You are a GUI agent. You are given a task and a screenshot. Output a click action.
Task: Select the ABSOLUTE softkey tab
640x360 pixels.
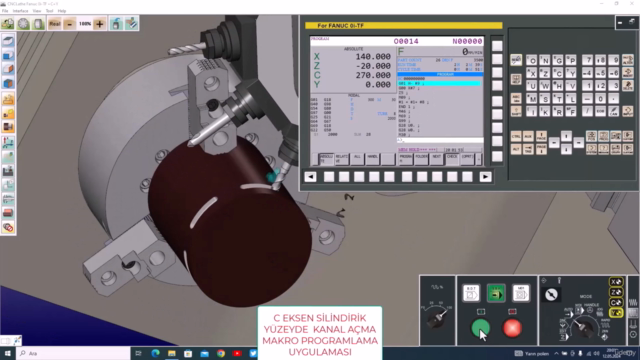pos(326,159)
